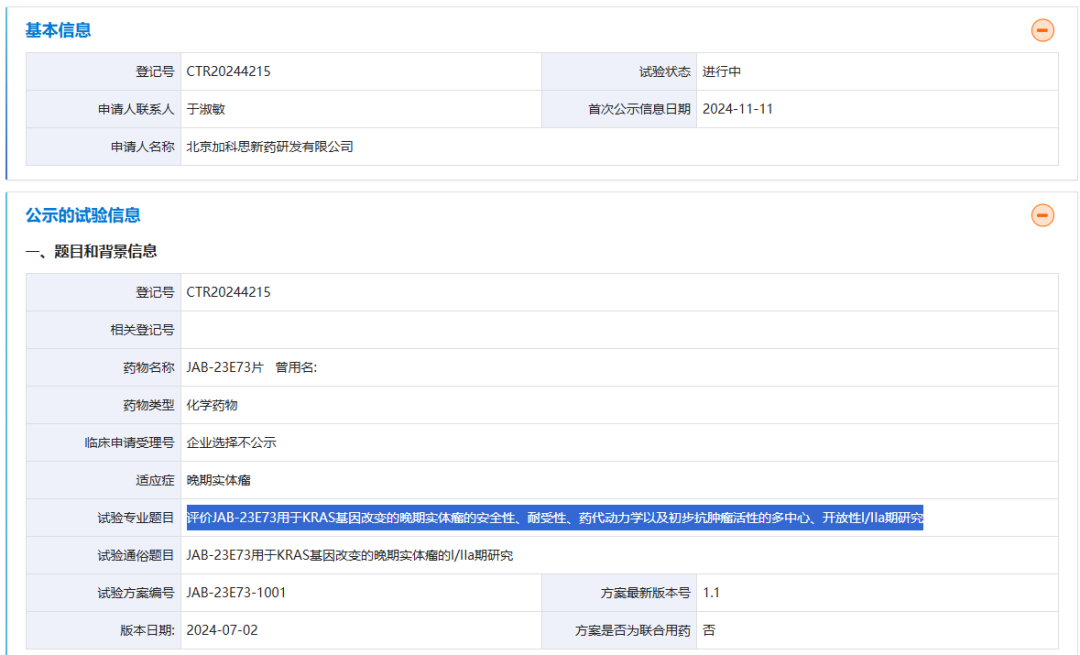Click registration number CTR20244215 in 基本信息 table
1080x655 pixels.
(228, 72)
